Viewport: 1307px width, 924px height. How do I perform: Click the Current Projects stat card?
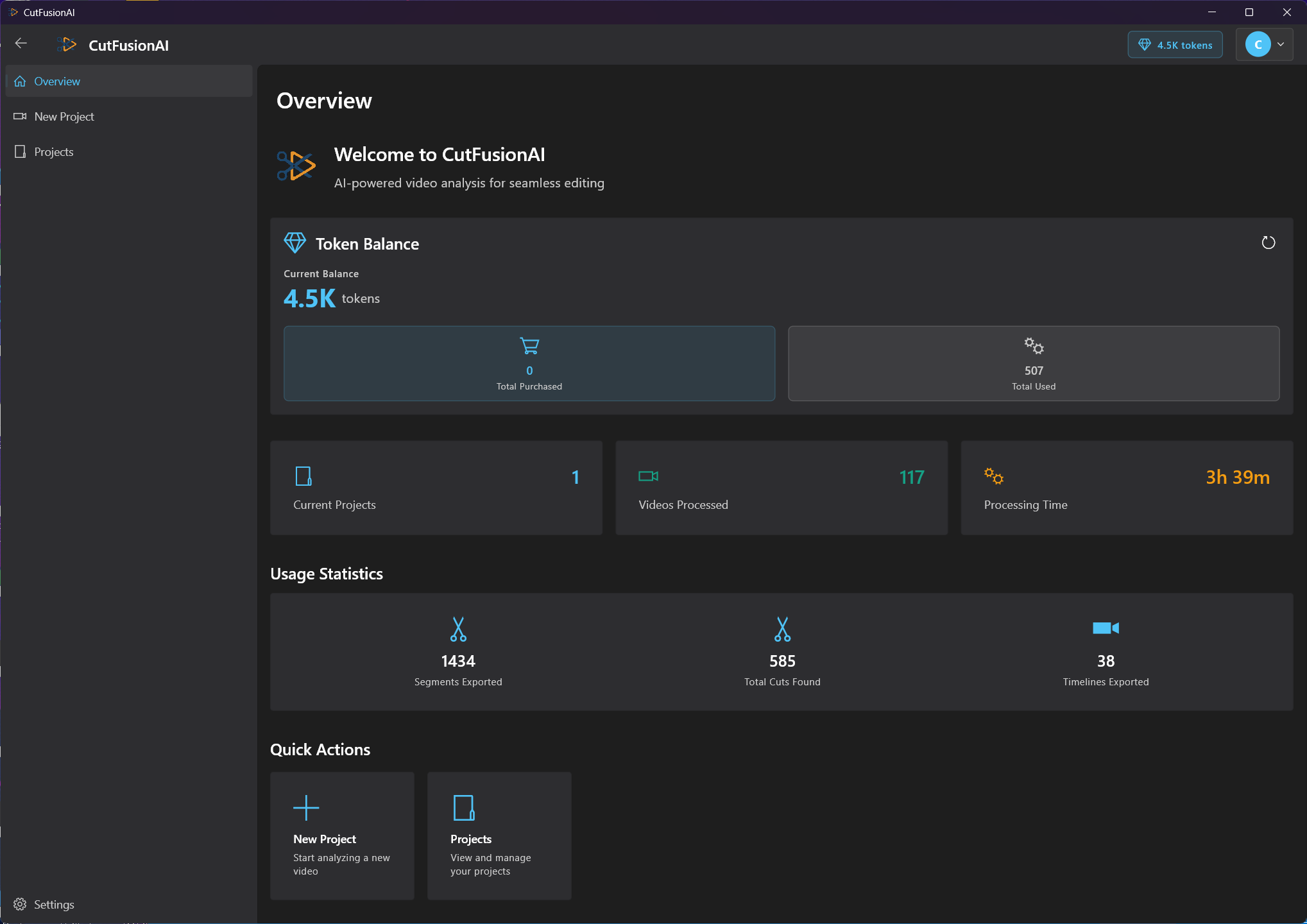(436, 488)
